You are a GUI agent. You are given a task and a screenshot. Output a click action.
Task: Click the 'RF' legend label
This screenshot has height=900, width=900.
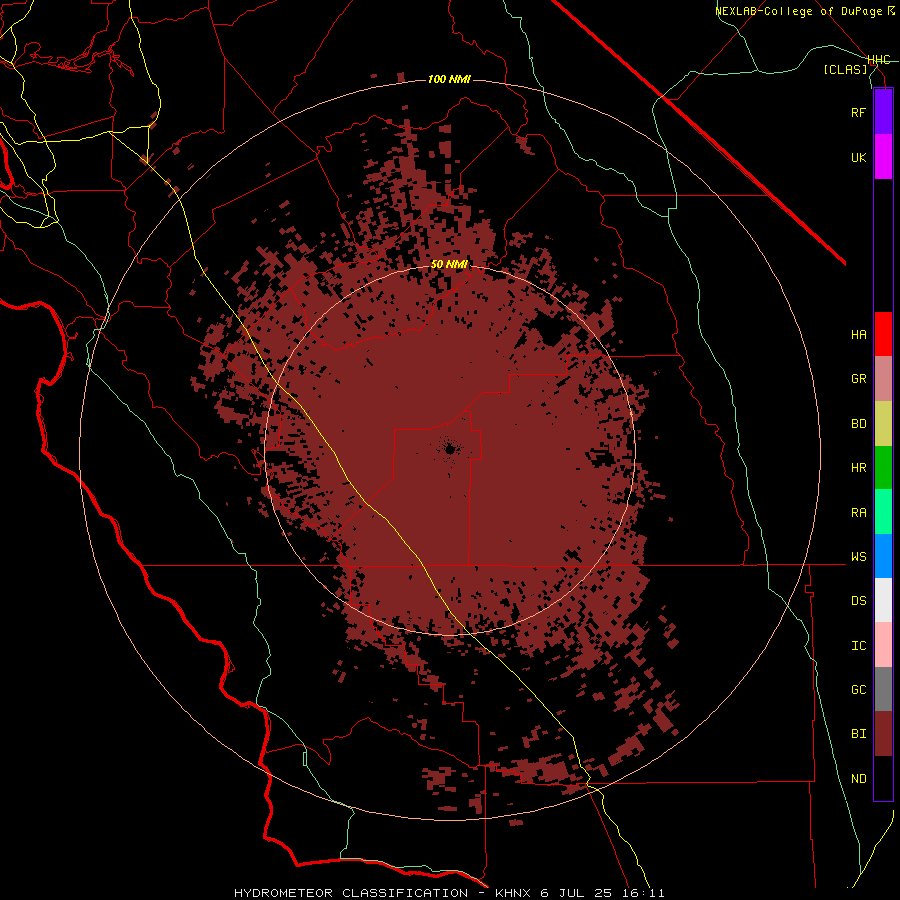(858, 112)
